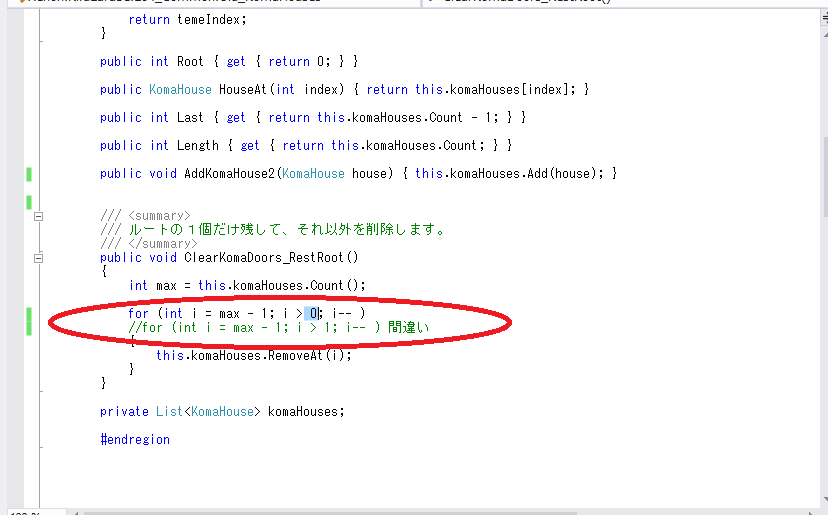The width and height of the screenshot is (828, 515).
Task: Click 'KomaHouse' return type of HouseAt
Action: [x=180, y=90]
